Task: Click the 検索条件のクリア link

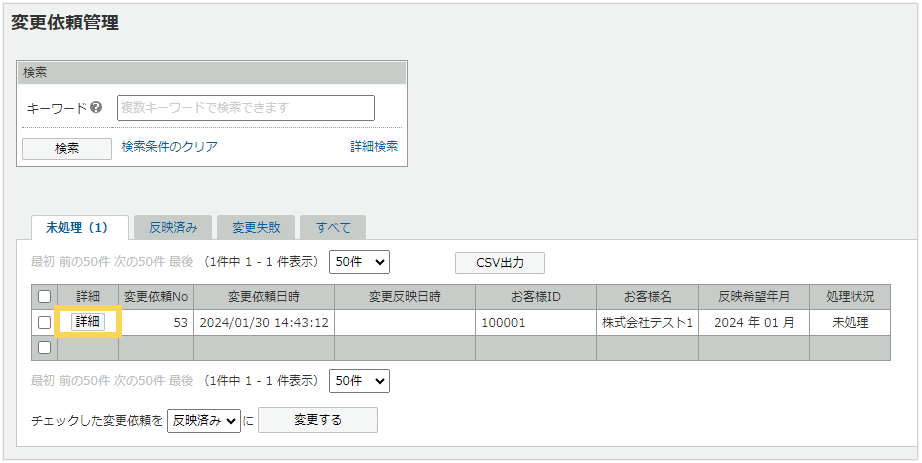Action: [169, 147]
